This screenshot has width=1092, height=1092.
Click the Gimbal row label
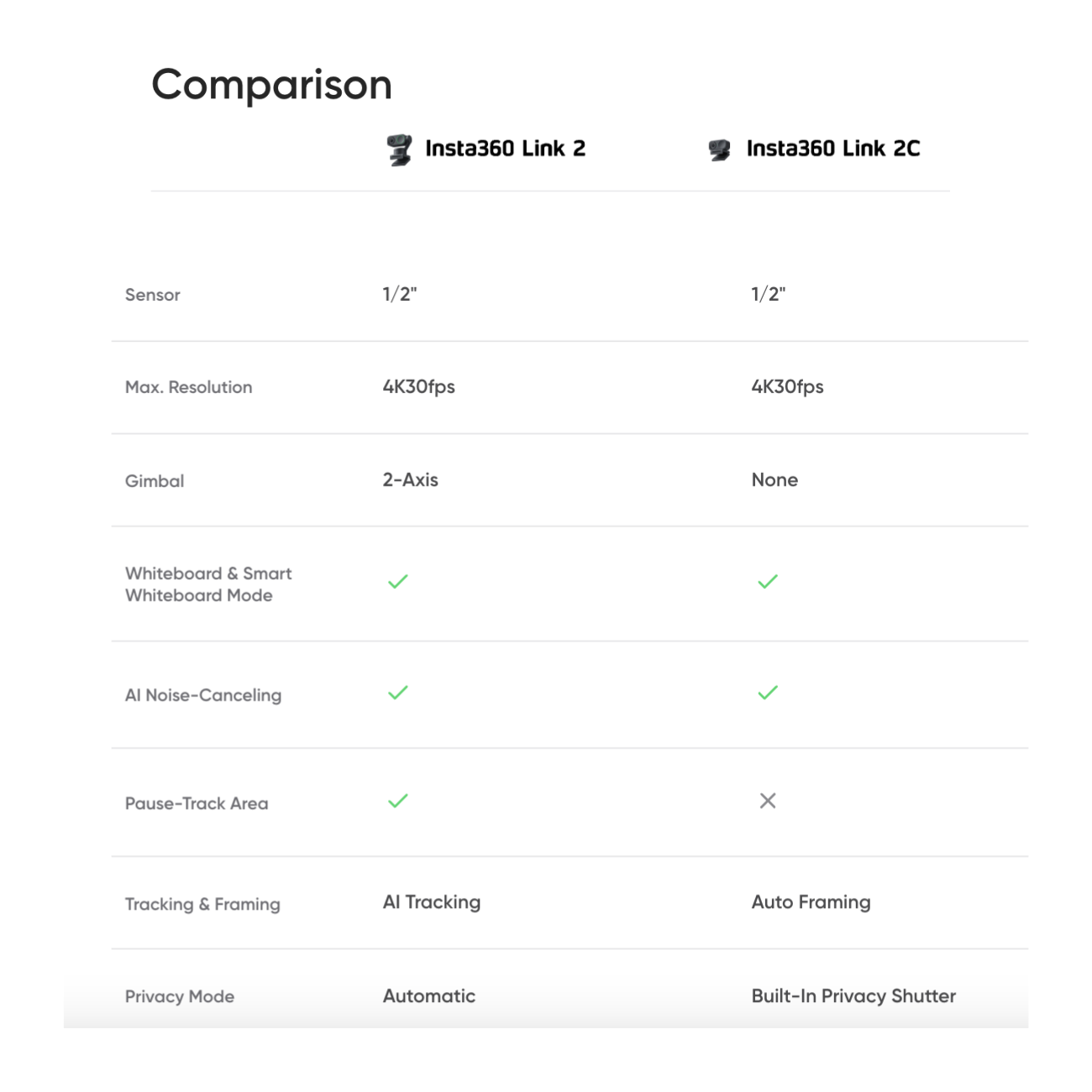[155, 481]
